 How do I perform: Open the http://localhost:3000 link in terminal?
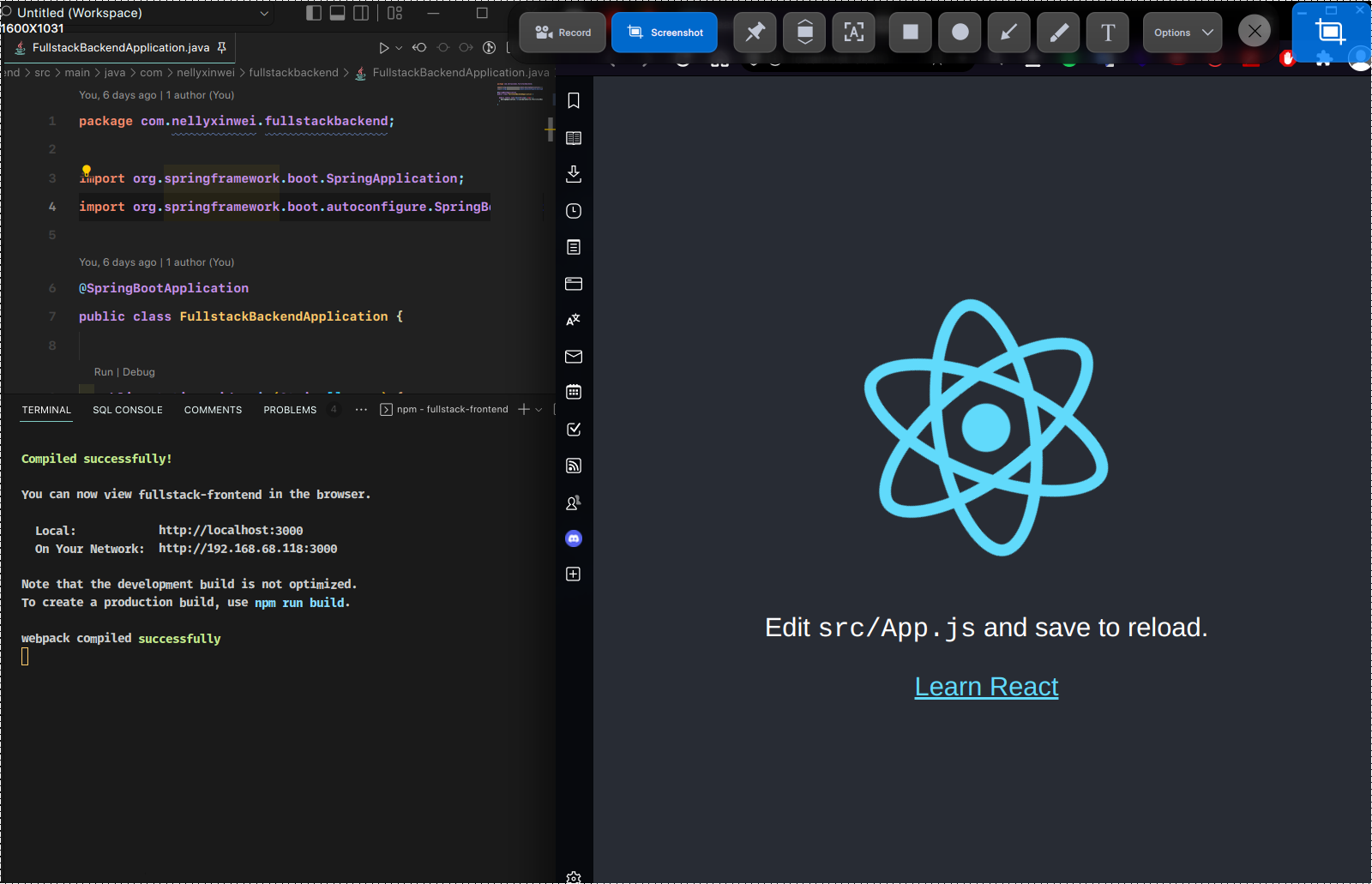pyautogui.click(x=231, y=531)
